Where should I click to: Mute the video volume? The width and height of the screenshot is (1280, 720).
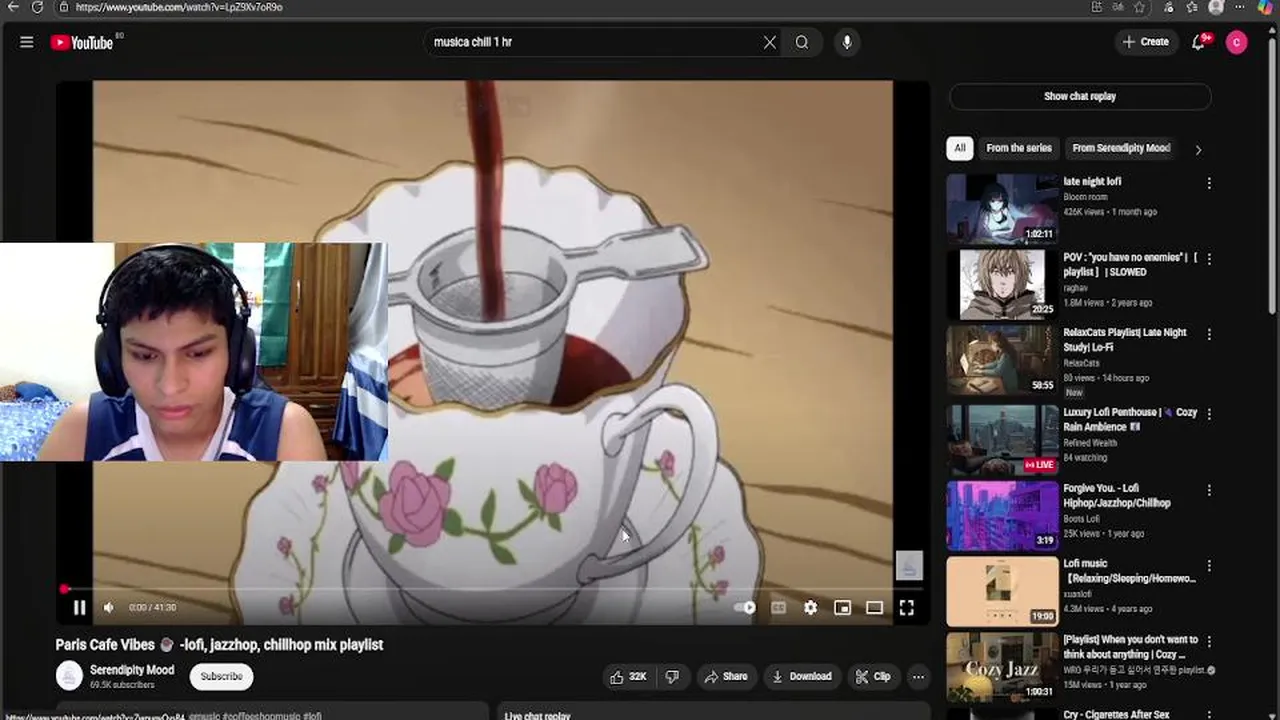click(x=109, y=607)
